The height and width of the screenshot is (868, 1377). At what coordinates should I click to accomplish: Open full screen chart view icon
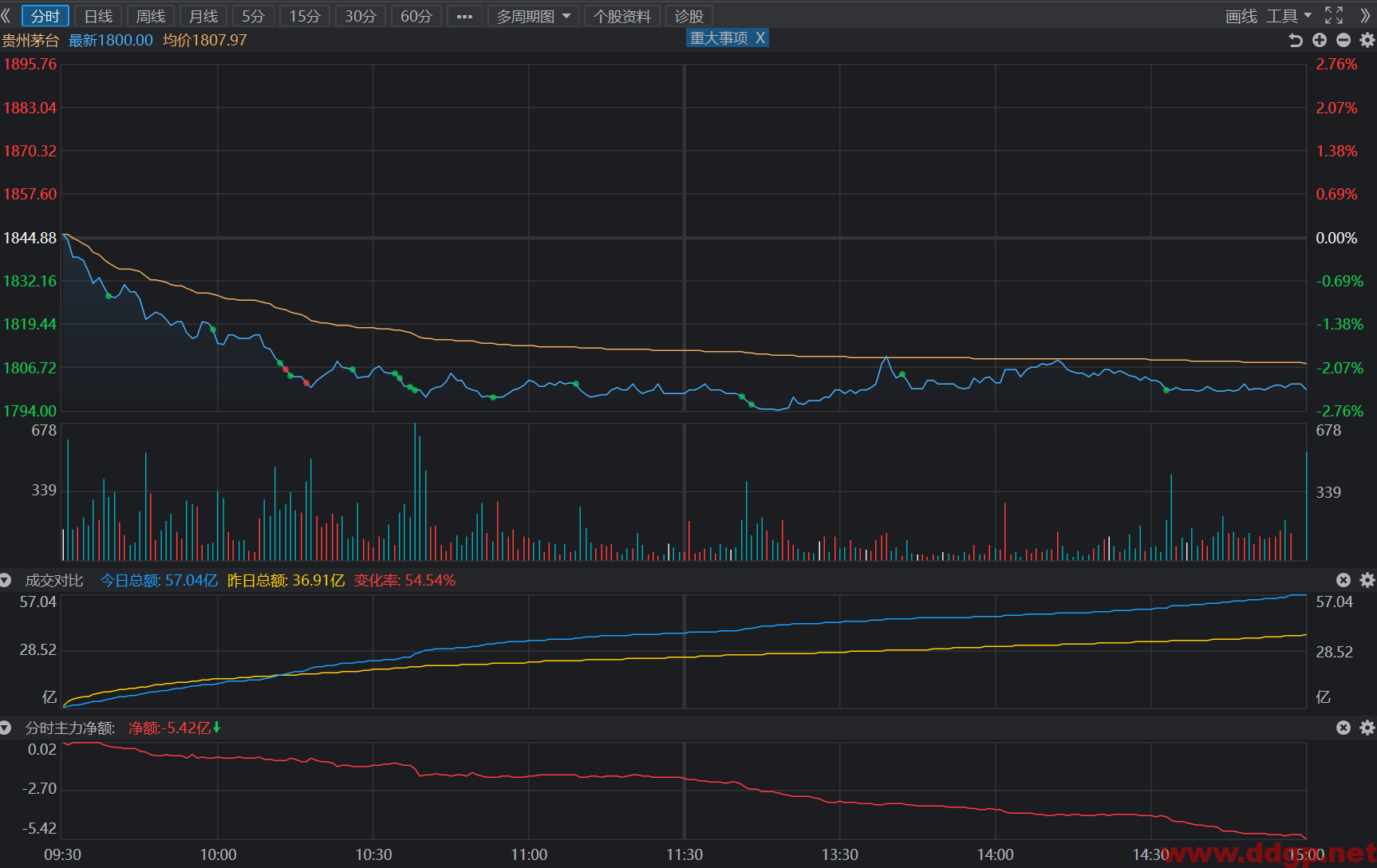pyautogui.click(x=1334, y=16)
